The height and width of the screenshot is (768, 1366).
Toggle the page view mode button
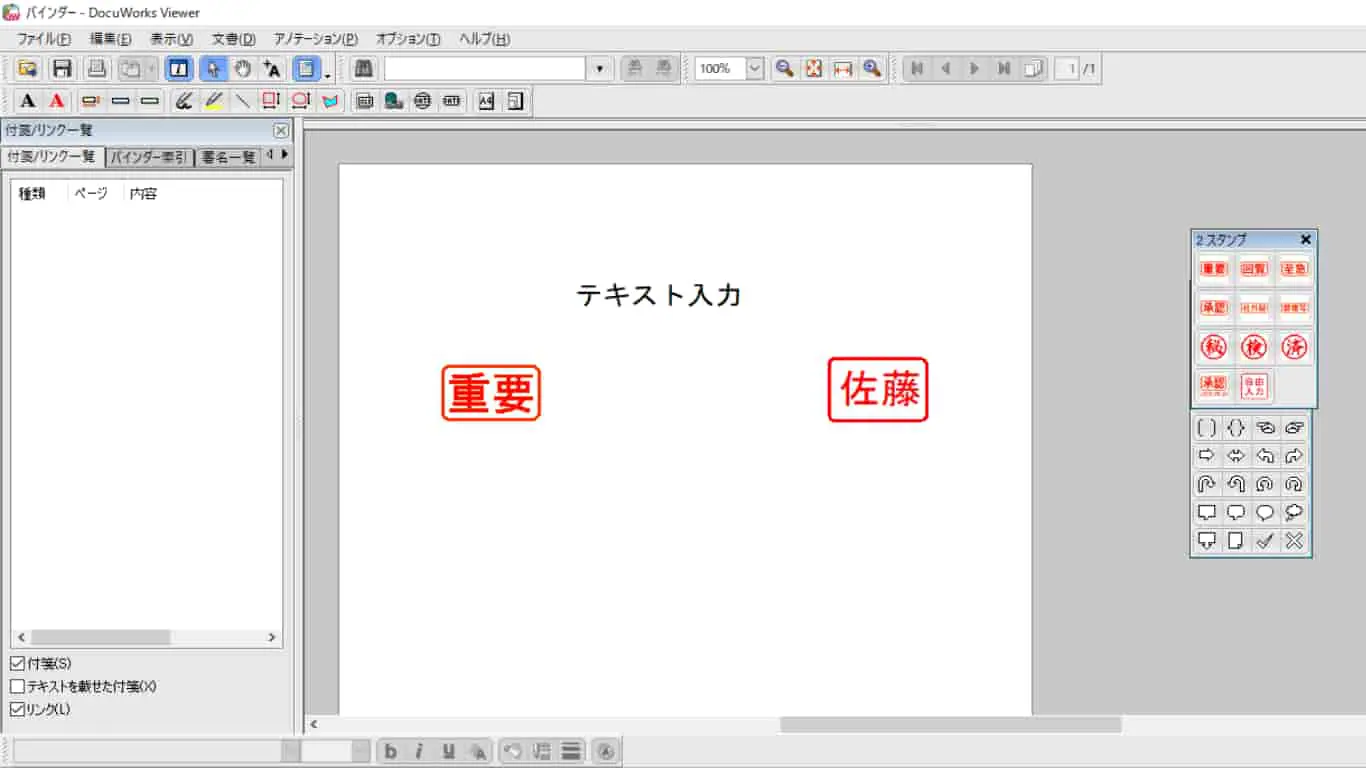(306, 69)
